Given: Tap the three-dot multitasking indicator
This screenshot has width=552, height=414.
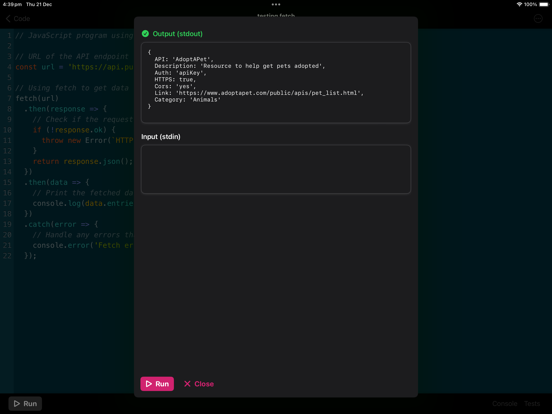Looking at the screenshot, I should (276, 5).
